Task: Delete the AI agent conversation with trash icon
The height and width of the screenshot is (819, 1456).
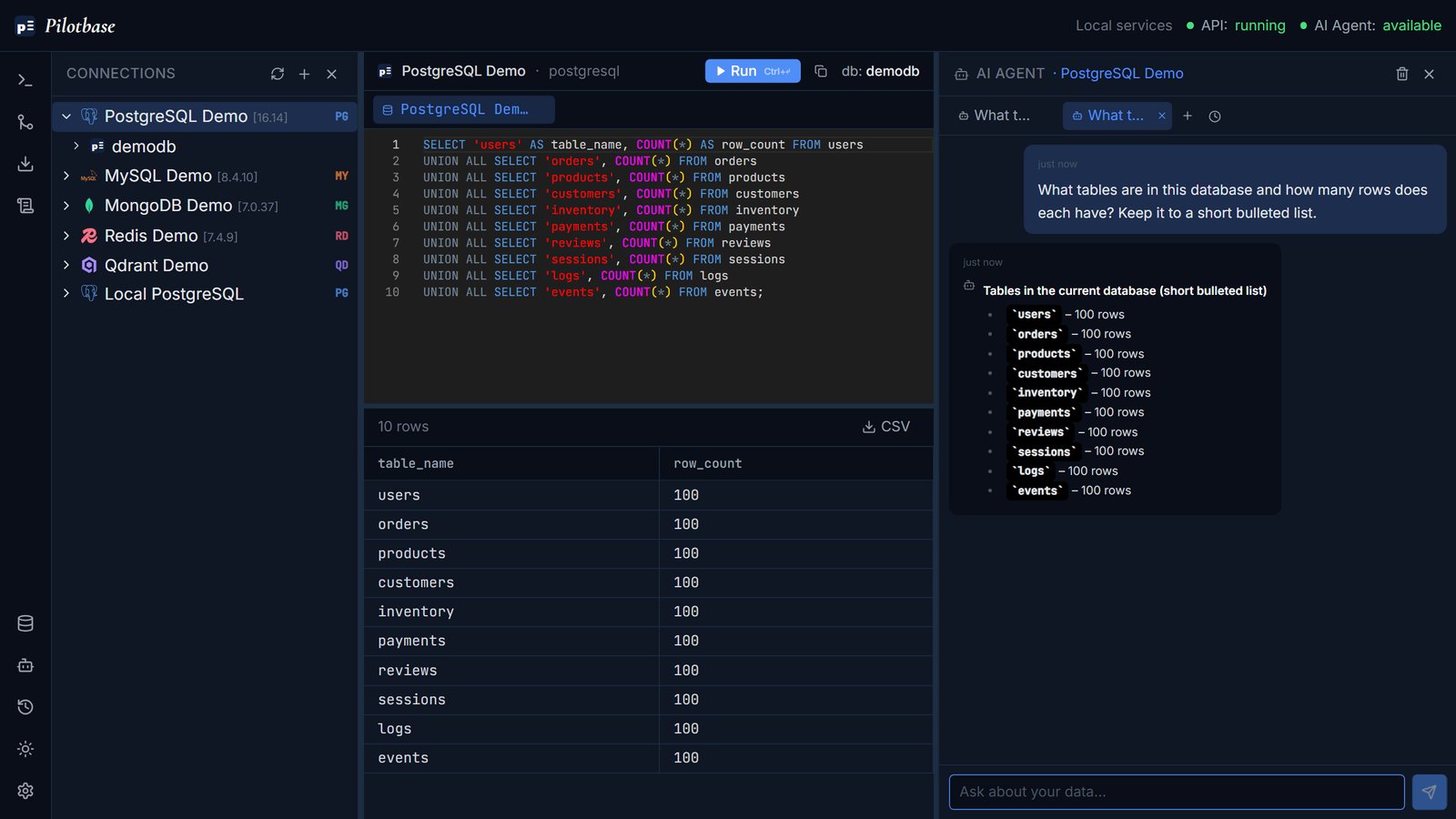Action: pyautogui.click(x=1402, y=74)
